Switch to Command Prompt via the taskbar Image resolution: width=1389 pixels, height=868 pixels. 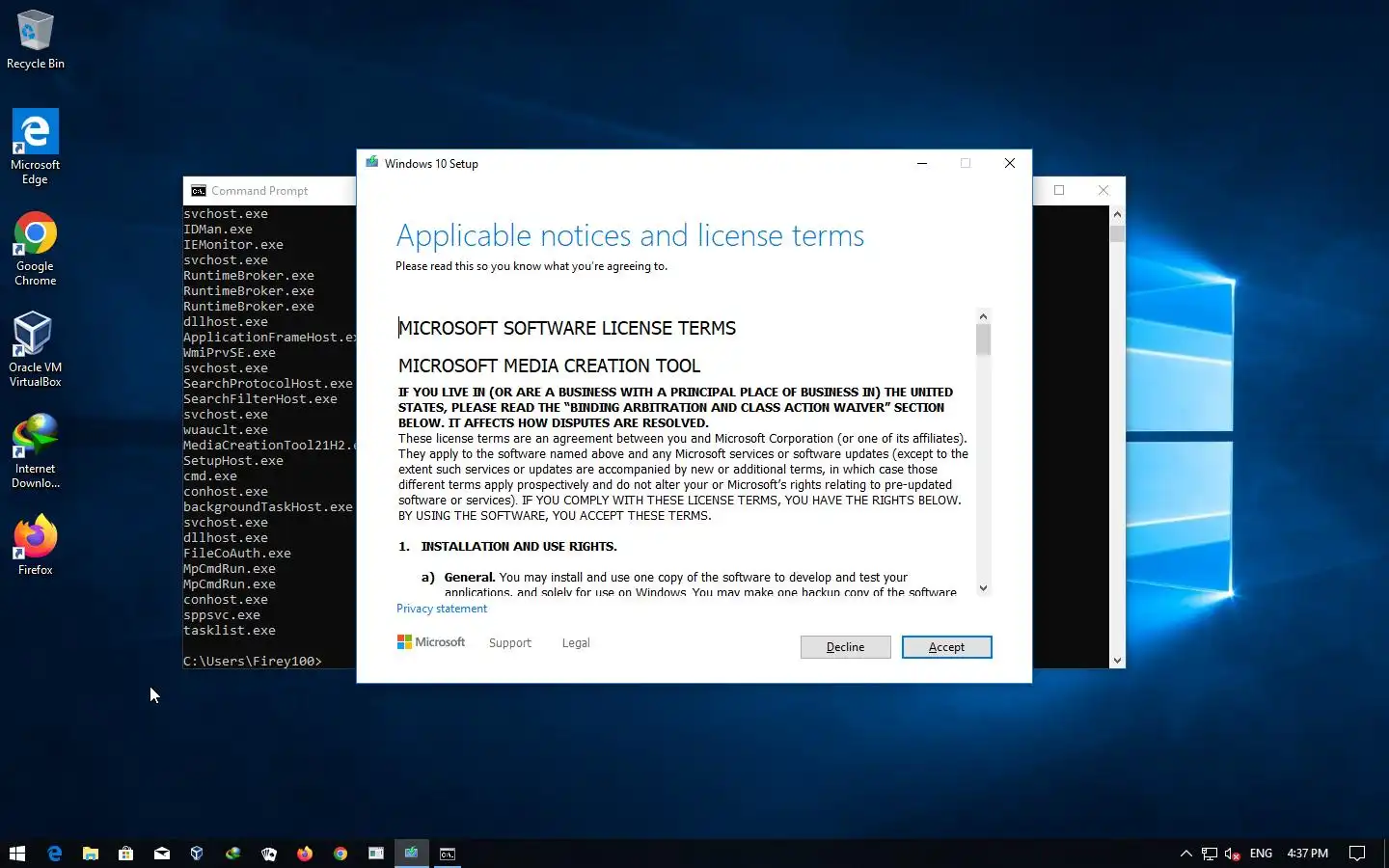coord(448,854)
